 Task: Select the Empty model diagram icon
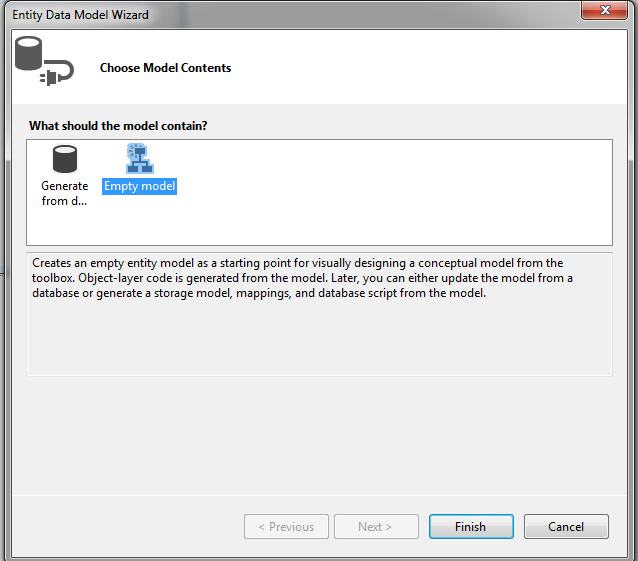click(140, 158)
